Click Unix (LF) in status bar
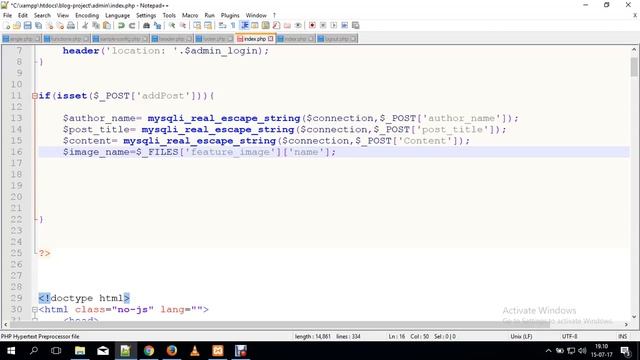 (521, 336)
